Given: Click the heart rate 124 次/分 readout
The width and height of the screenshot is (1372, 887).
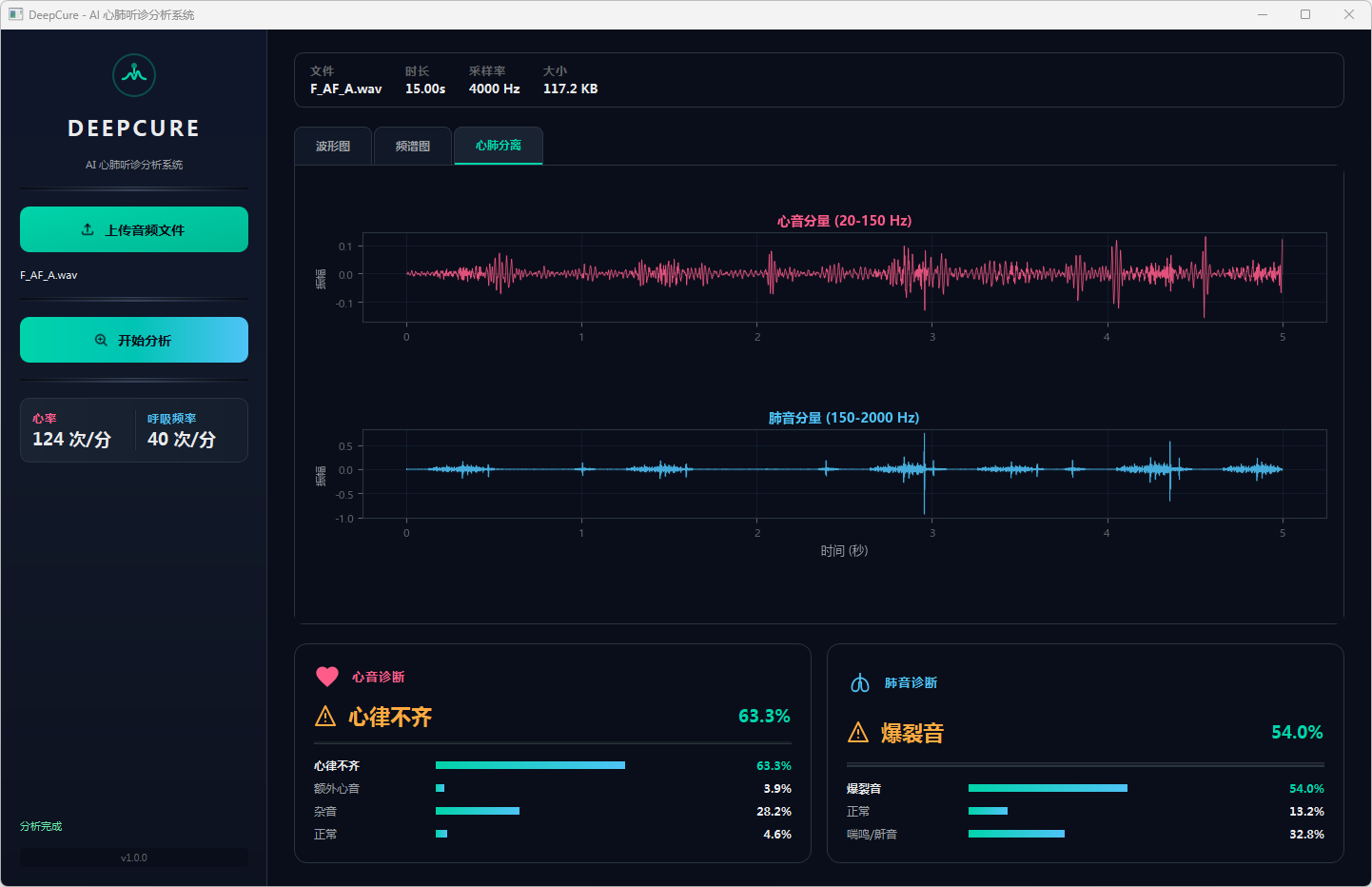Looking at the screenshot, I should coord(72,439).
